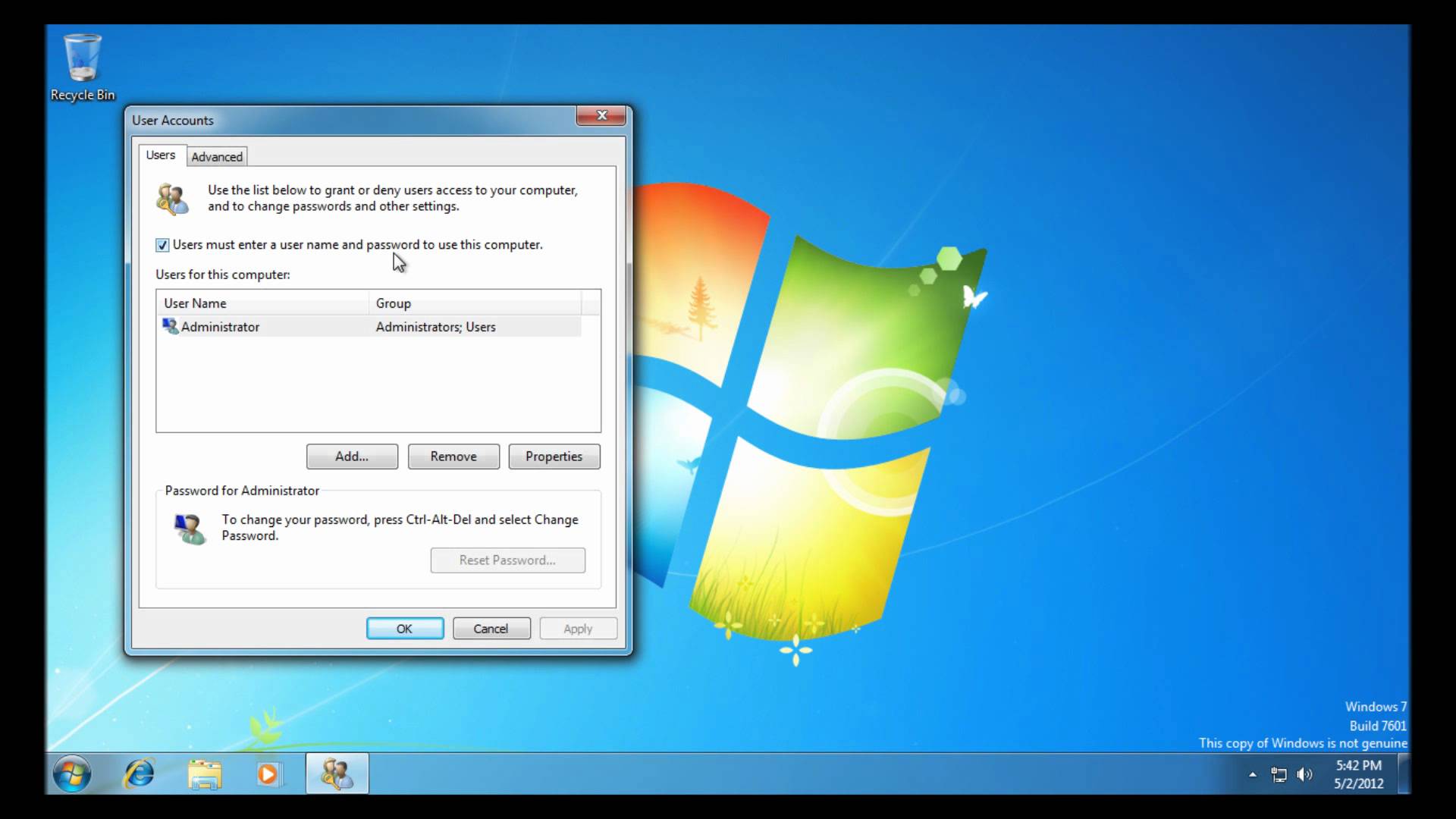Open Properties for selected user
Viewport: 1456px width, 819px height.
(x=554, y=457)
